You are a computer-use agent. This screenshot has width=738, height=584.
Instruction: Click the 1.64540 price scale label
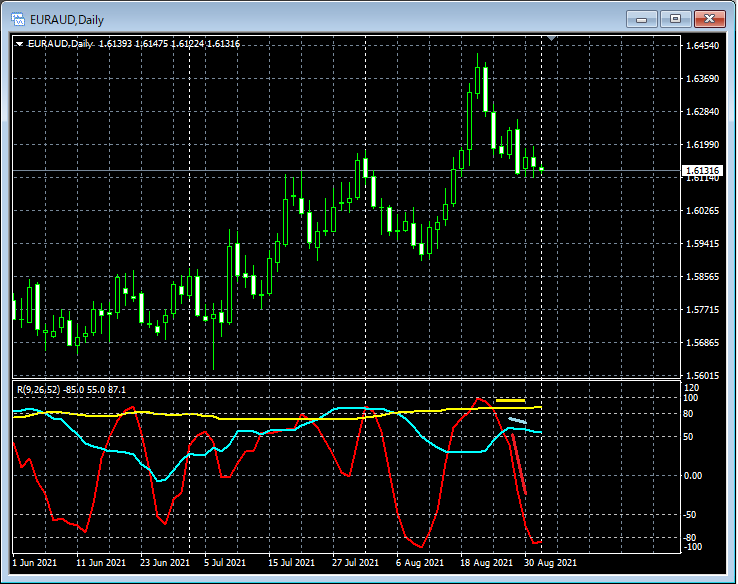coord(701,46)
